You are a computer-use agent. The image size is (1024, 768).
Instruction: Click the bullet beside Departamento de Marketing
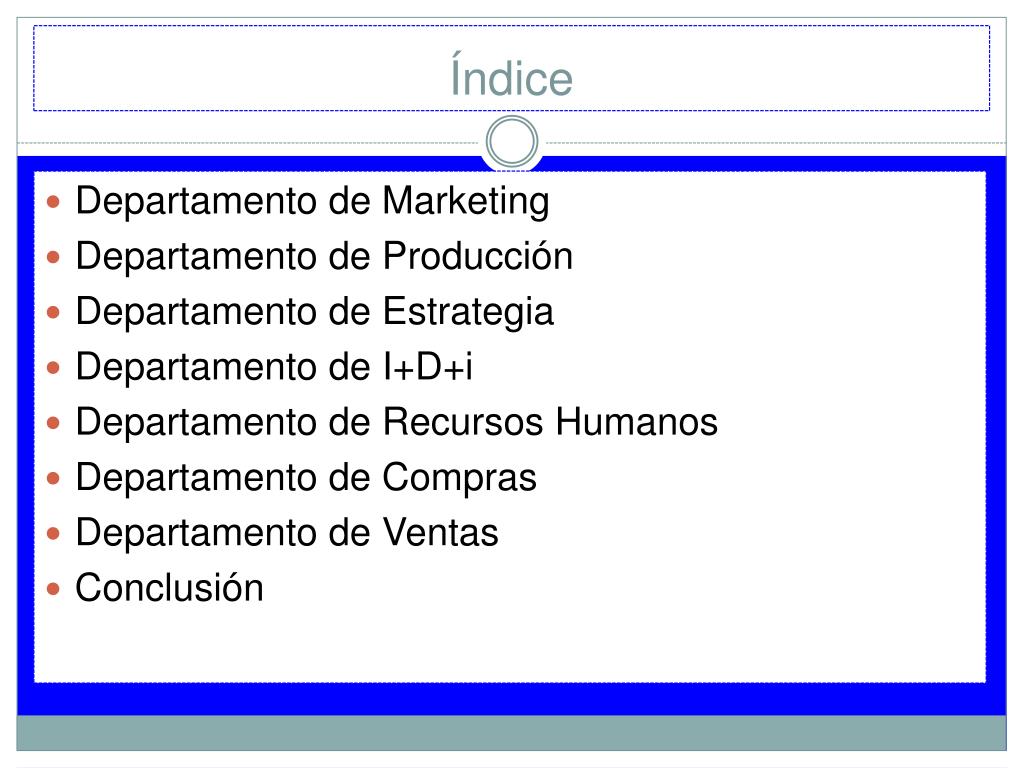[54, 201]
